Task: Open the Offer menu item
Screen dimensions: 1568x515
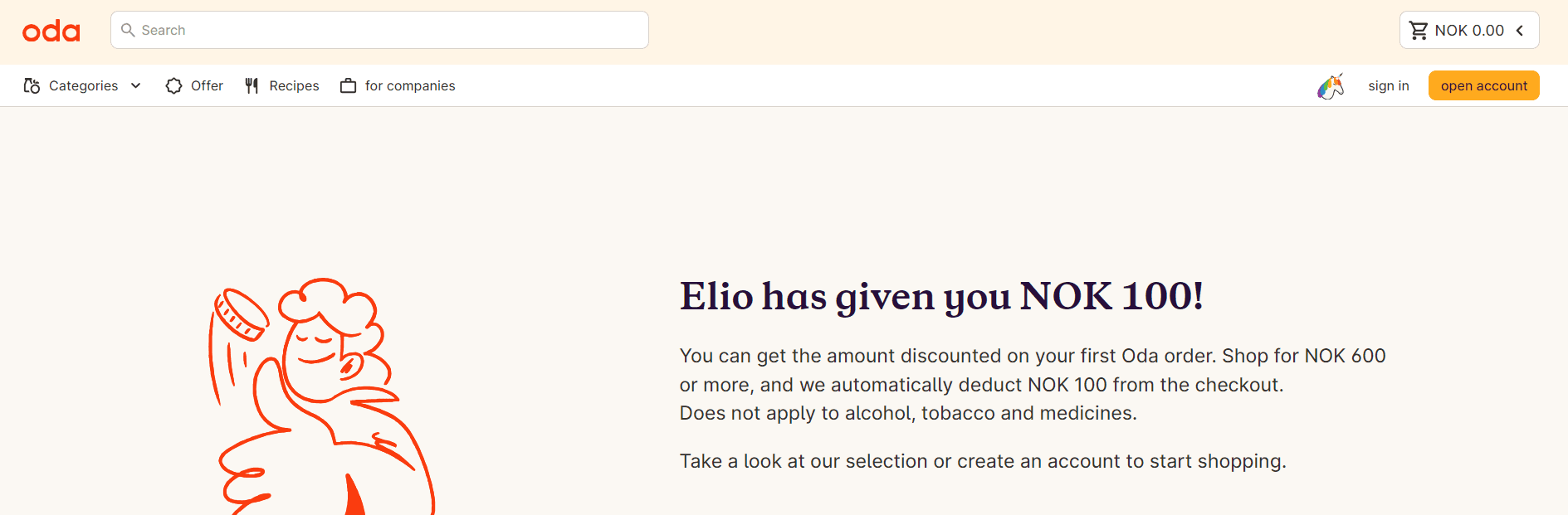Action: [x=207, y=86]
